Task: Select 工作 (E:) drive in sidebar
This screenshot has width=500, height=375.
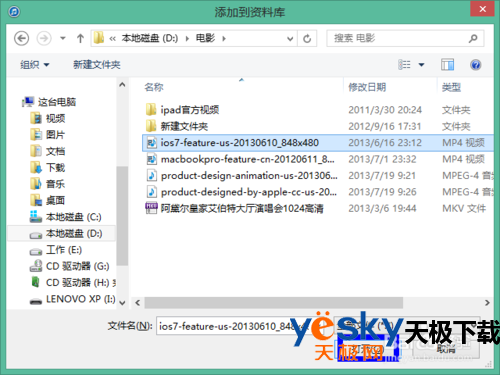Action: pos(56,250)
